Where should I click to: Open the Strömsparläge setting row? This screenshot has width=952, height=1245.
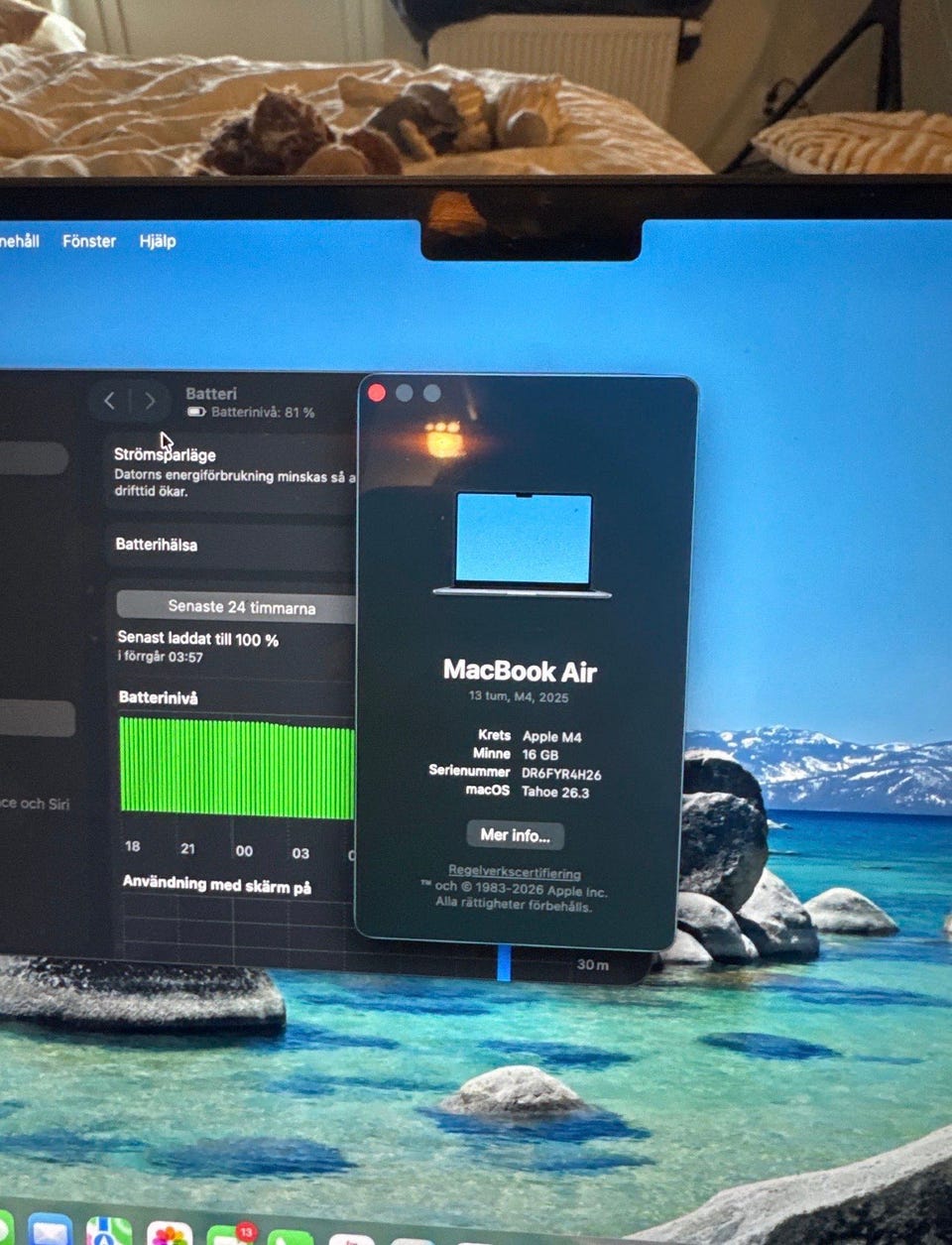(230, 472)
